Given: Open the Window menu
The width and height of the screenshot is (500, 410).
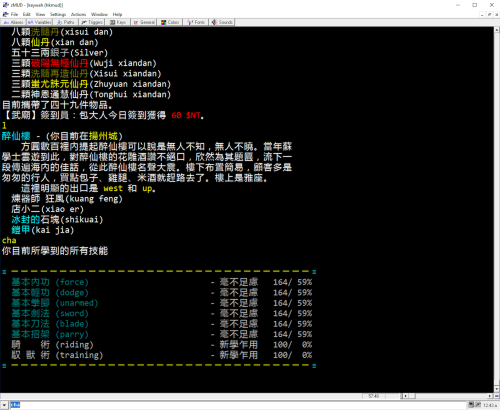Looking at the screenshot, I should tap(99, 14).
